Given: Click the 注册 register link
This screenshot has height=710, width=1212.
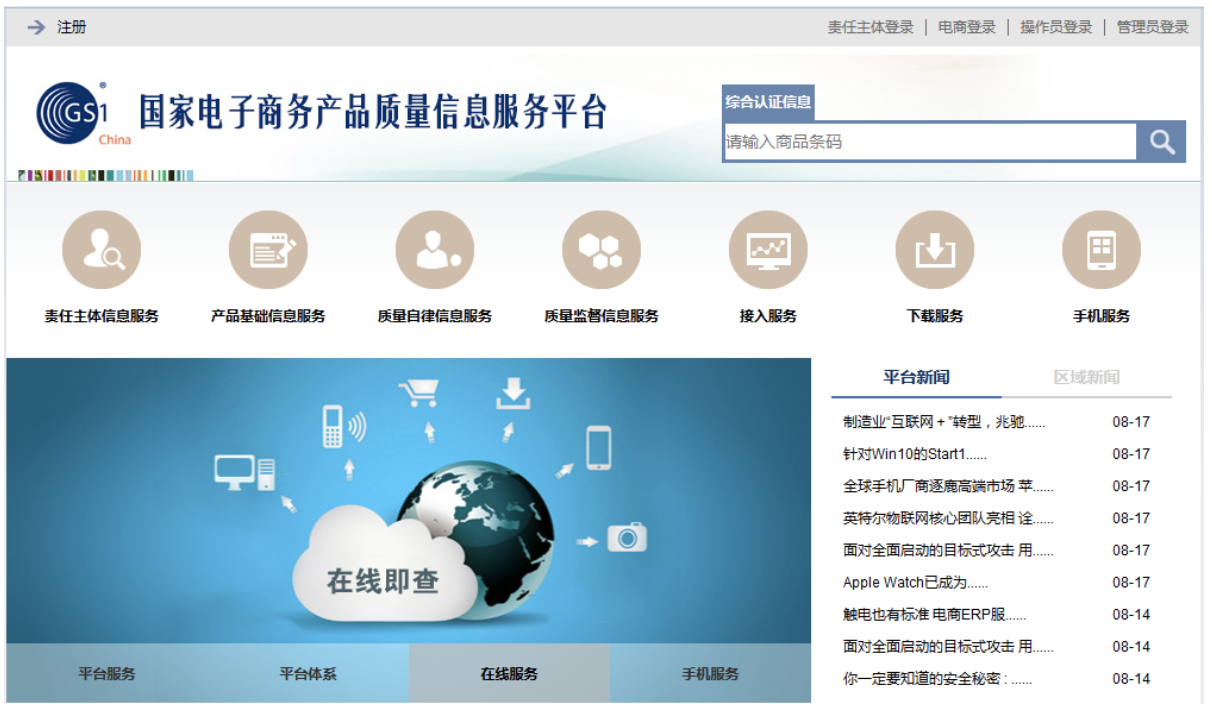Looking at the screenshot, I should point(71,27).
